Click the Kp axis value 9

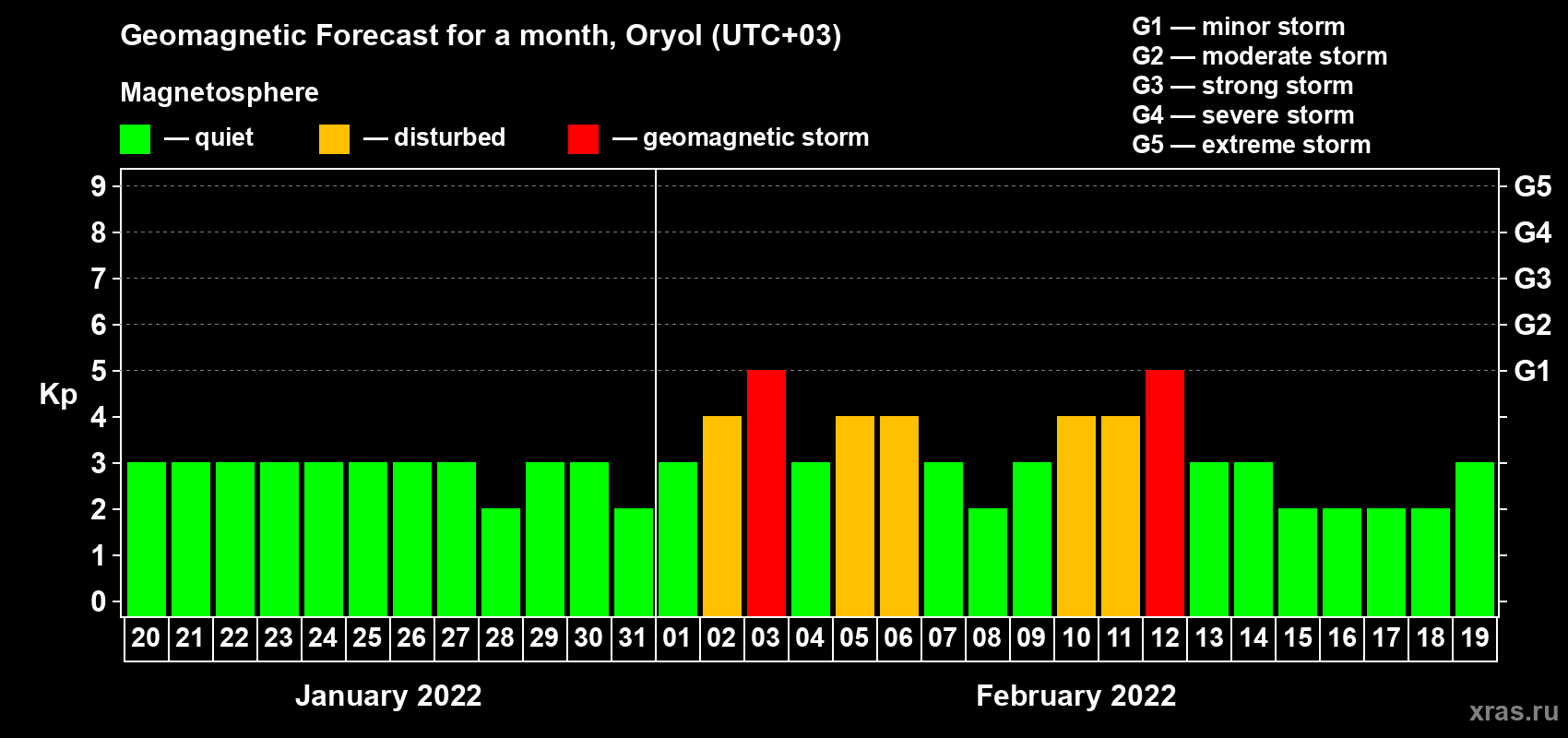click(x=99, y=186)
